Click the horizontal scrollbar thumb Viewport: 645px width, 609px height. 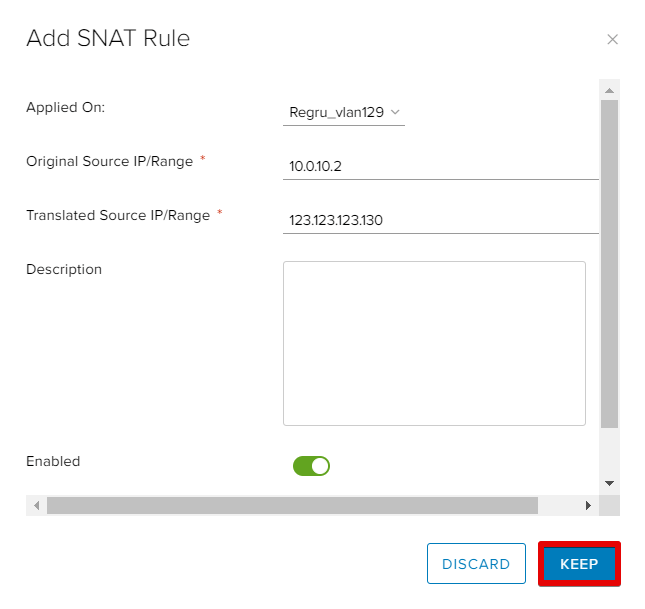(x=292, y=505)
